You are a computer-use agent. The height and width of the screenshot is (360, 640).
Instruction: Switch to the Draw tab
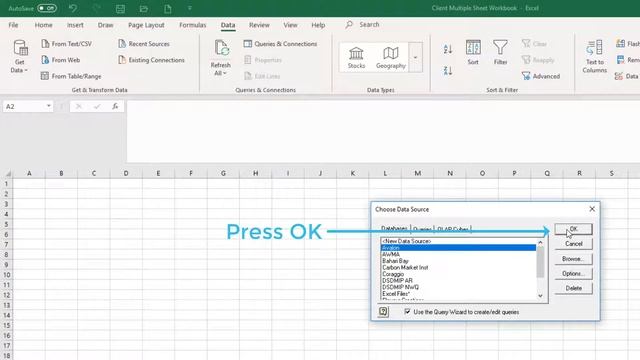[105, 25]
